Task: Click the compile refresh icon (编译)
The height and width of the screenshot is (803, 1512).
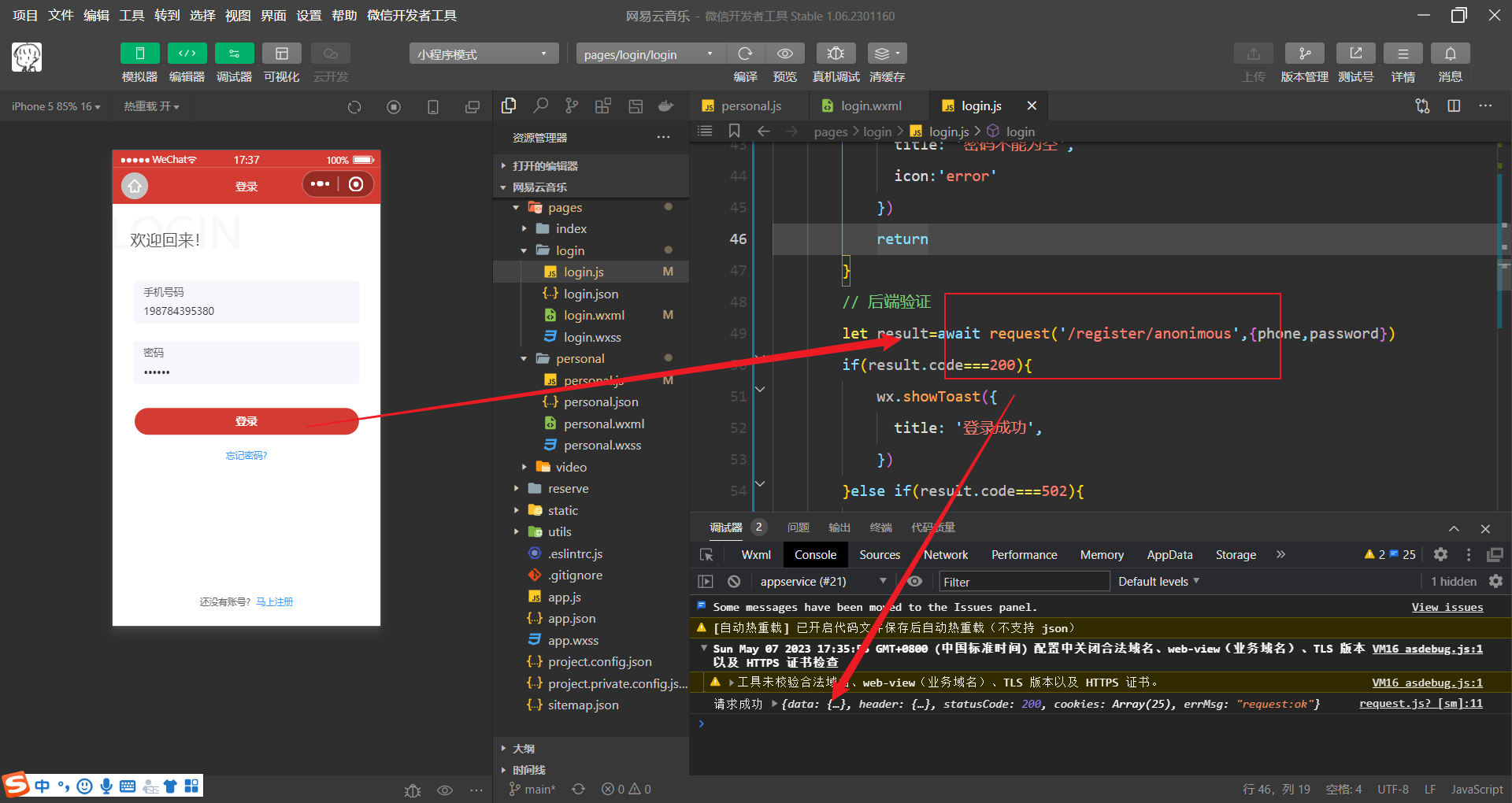Action: pyautogui.click(x=745, y=54)
